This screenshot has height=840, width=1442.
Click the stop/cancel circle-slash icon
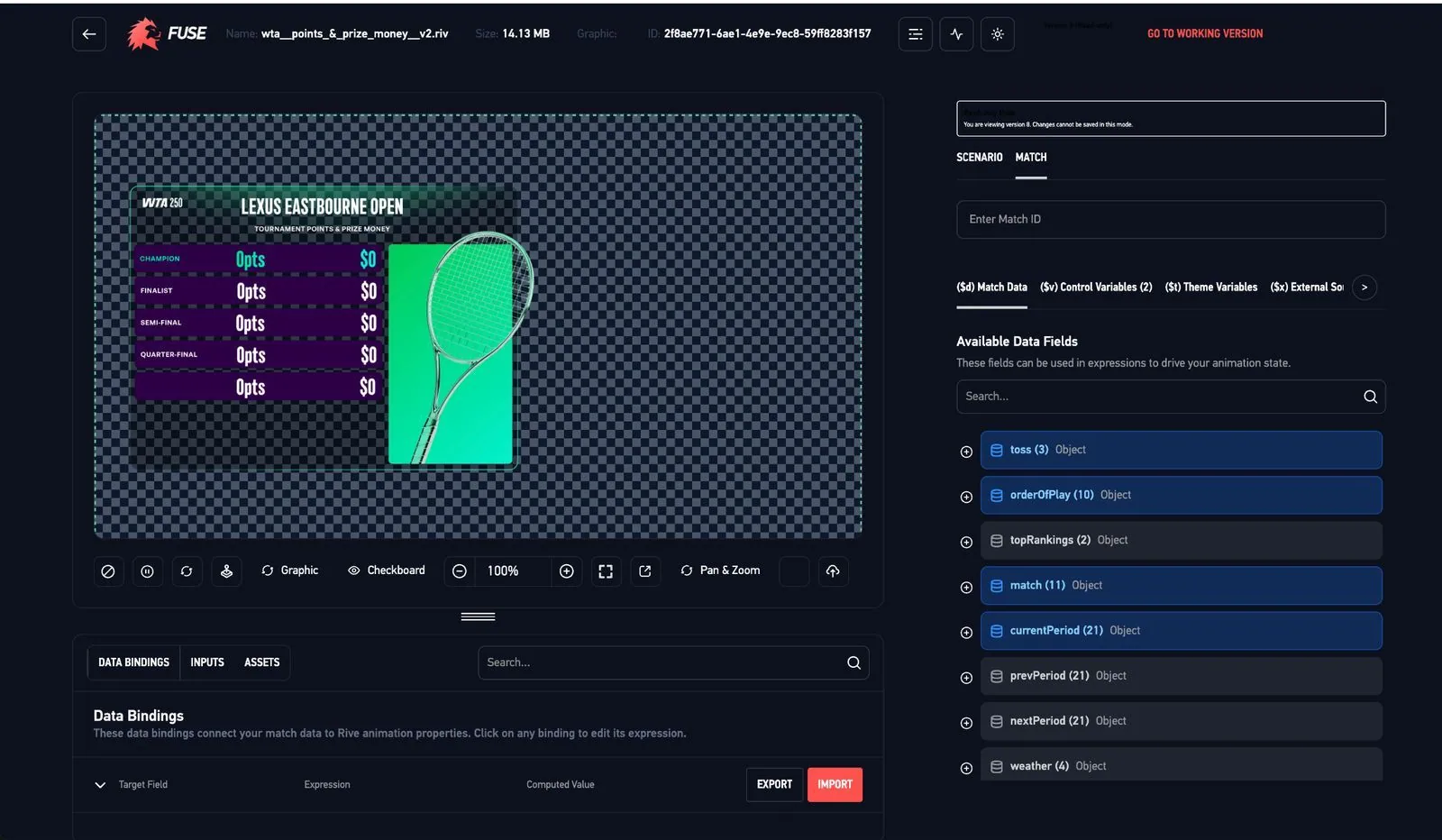click(108, 571)
